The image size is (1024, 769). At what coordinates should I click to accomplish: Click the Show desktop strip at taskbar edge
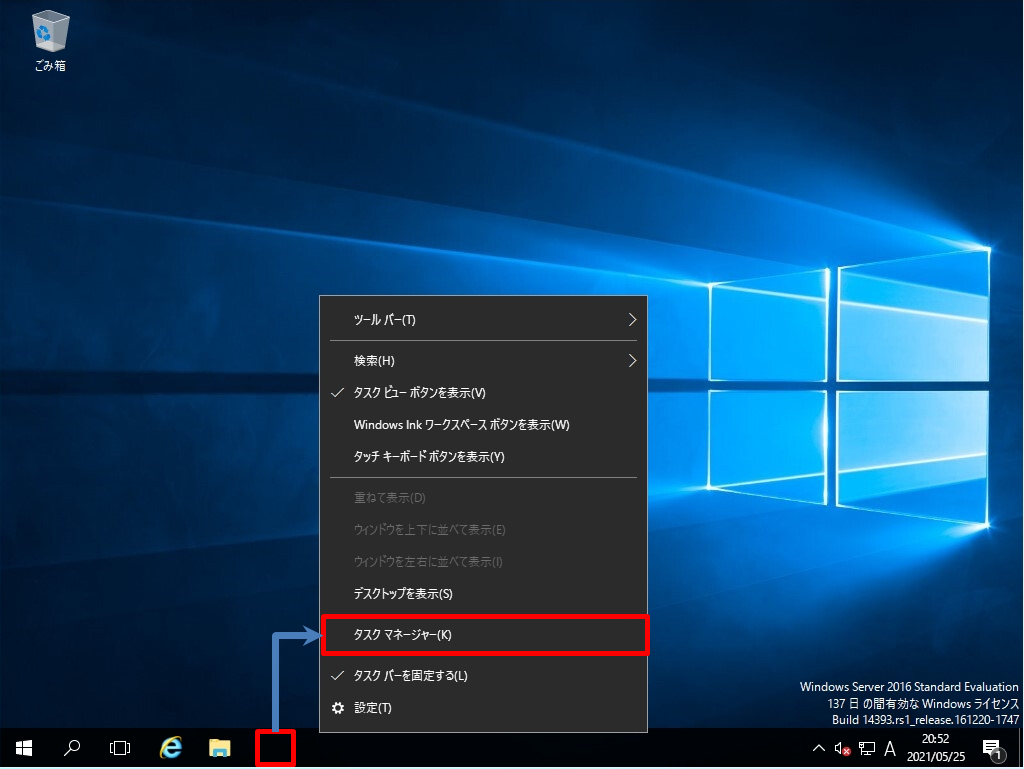[x=1021, y=748]
